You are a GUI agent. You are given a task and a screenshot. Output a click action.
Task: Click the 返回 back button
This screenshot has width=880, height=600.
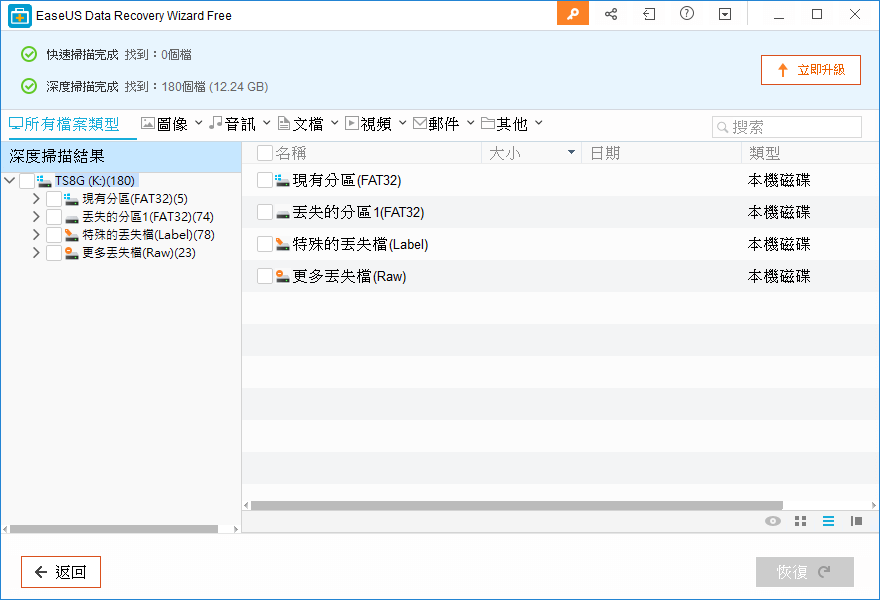pos(61,572)
